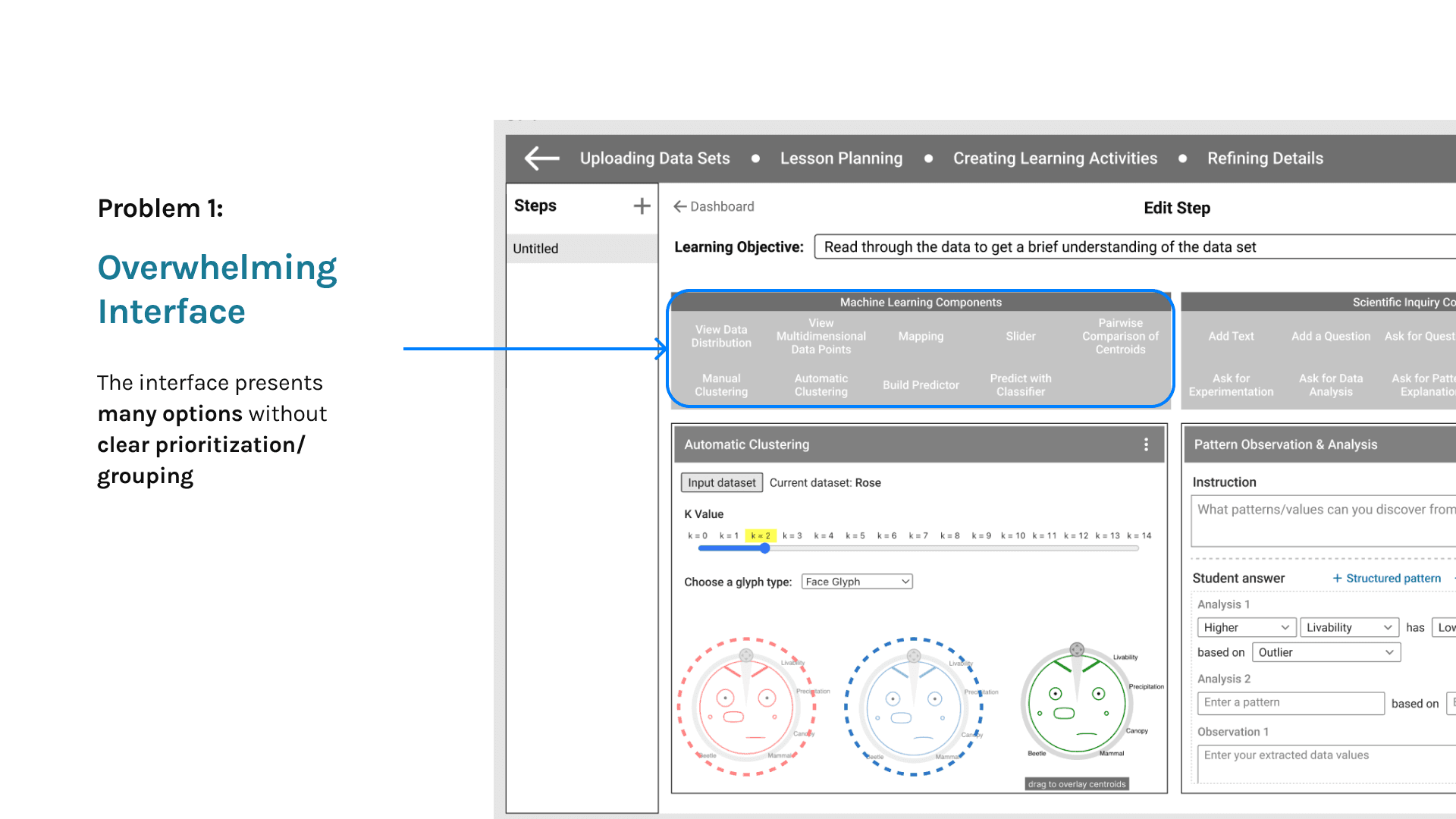Click the blue dashed face glyph
This screenshot has width=1456, height=819.
(913, 707)
